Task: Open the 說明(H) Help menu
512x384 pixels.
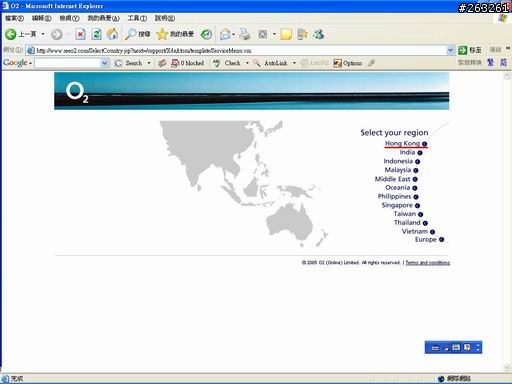Action: (x=165, y=18)
